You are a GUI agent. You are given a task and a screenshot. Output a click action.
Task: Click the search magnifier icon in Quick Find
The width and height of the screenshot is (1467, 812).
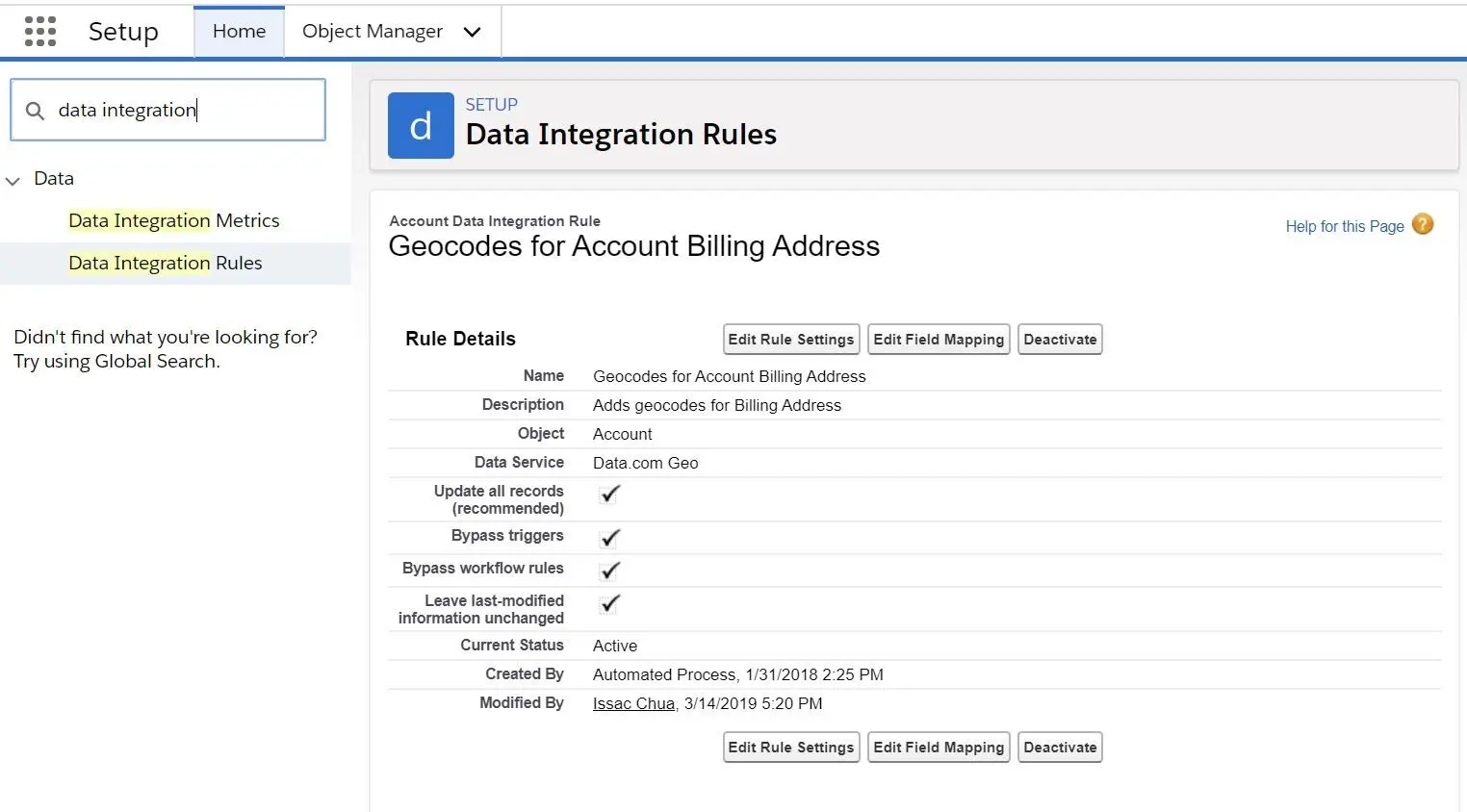[35, 111]
